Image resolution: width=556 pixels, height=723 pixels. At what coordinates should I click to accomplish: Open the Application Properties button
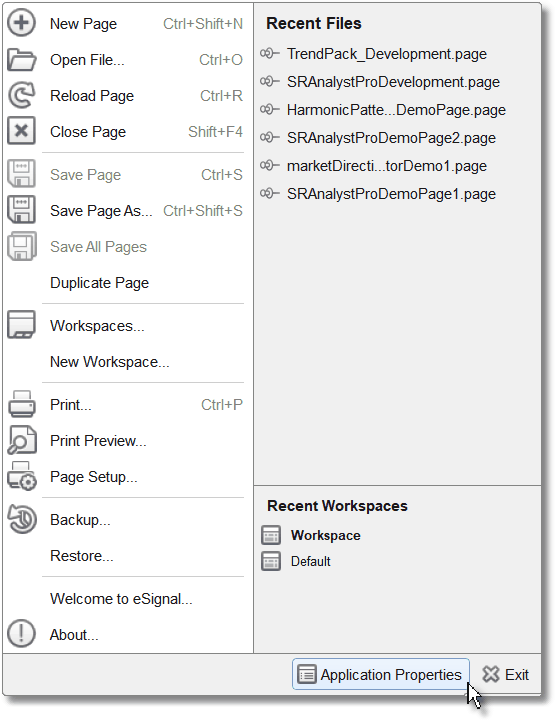point(381,675)
